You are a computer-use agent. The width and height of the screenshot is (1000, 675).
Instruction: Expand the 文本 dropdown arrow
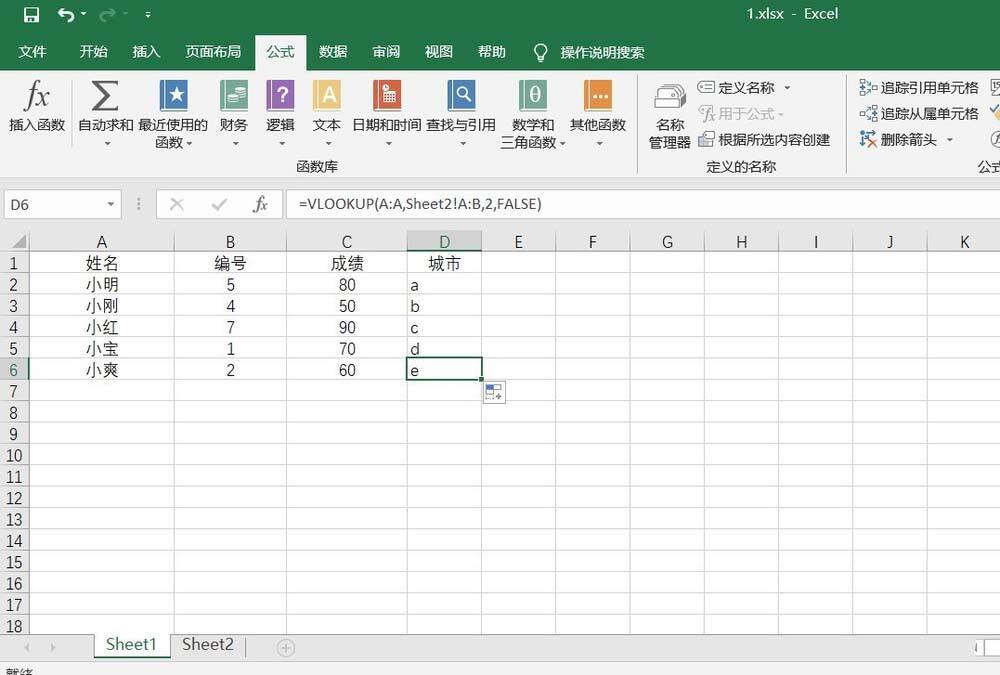[328, 144]
